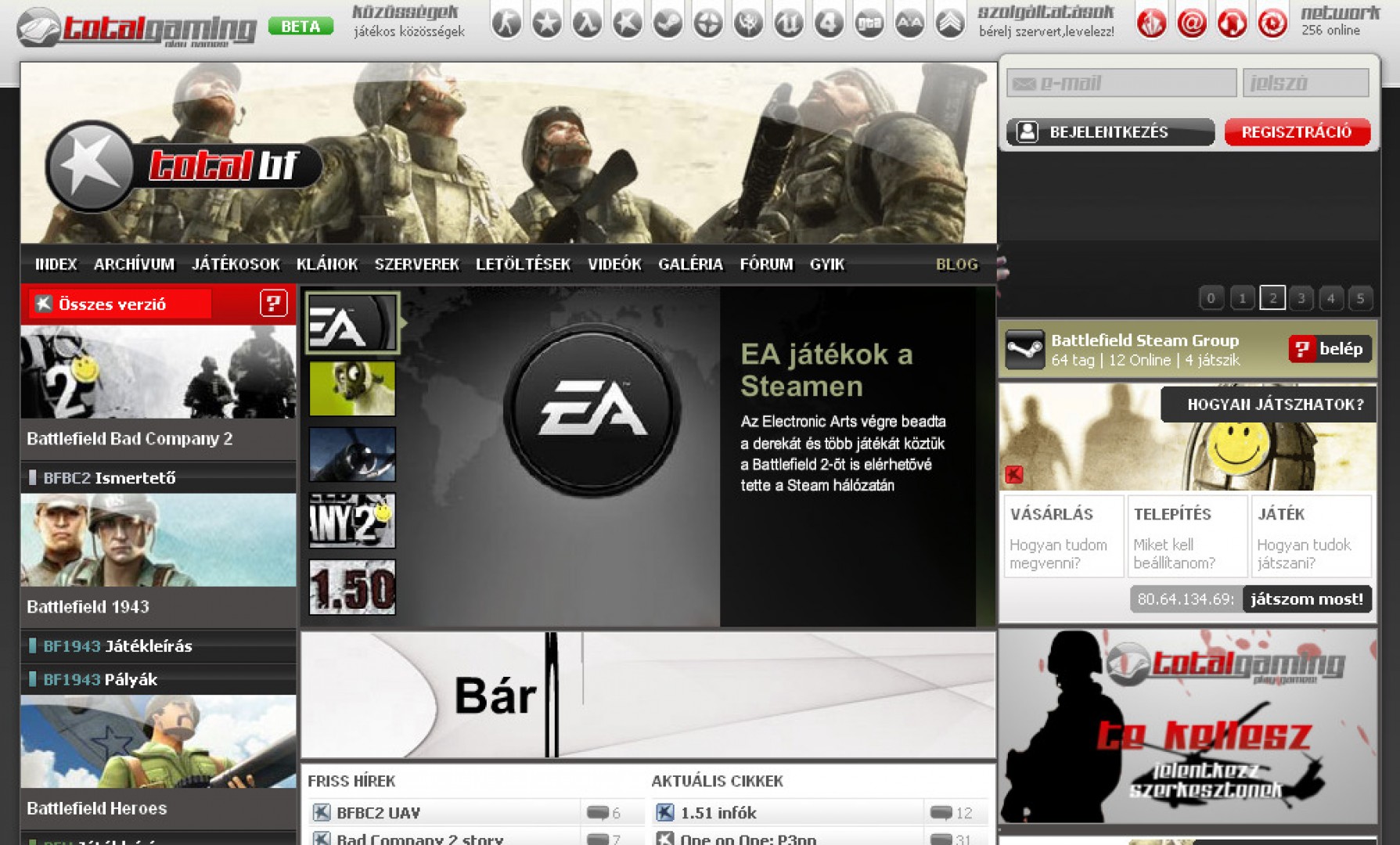
Task: Open the GTA community icon
Action: point(869,23)
